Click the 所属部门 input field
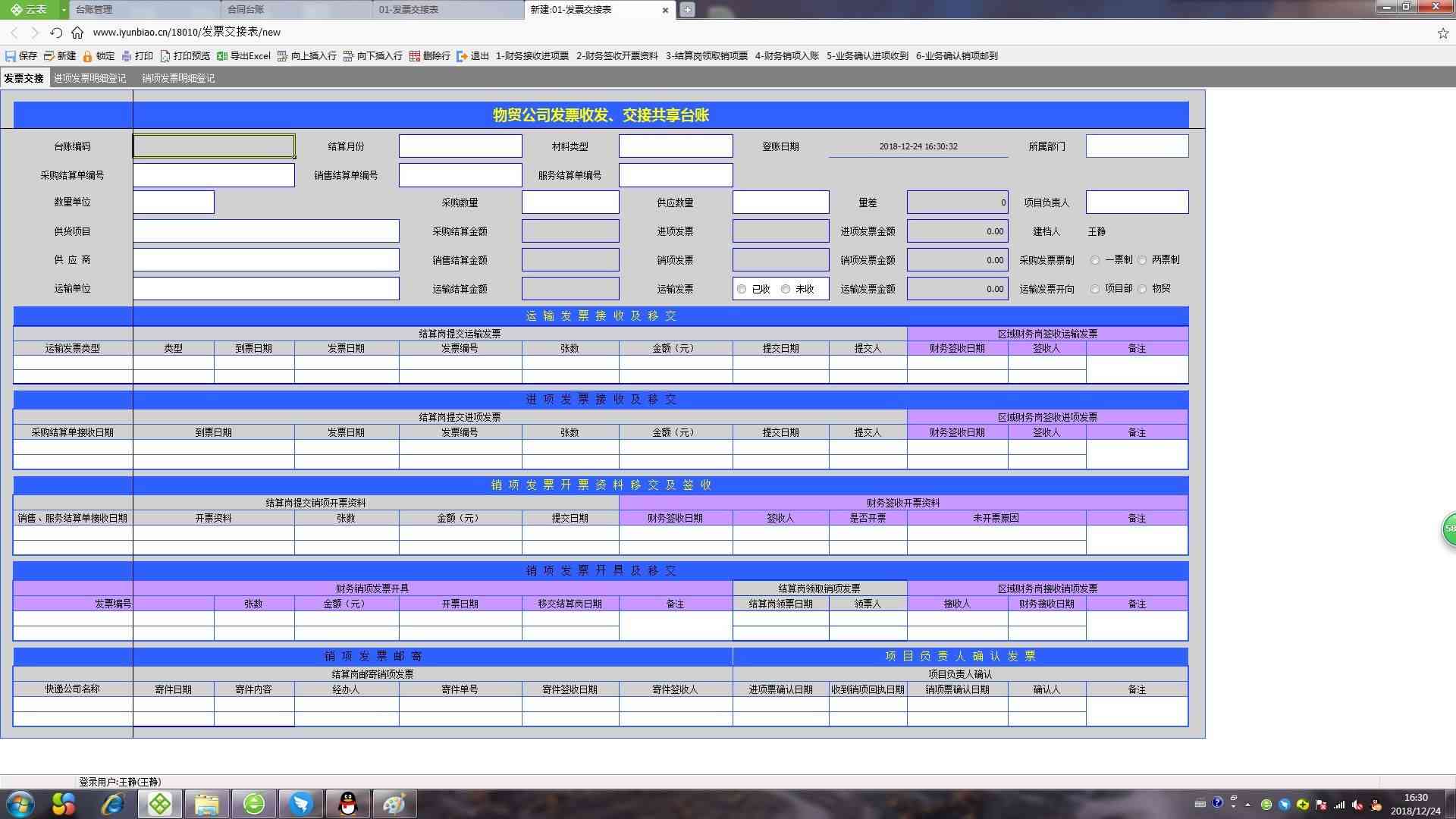The image size is (1456, 819). pyautogui.click(x=1137, y=146)
